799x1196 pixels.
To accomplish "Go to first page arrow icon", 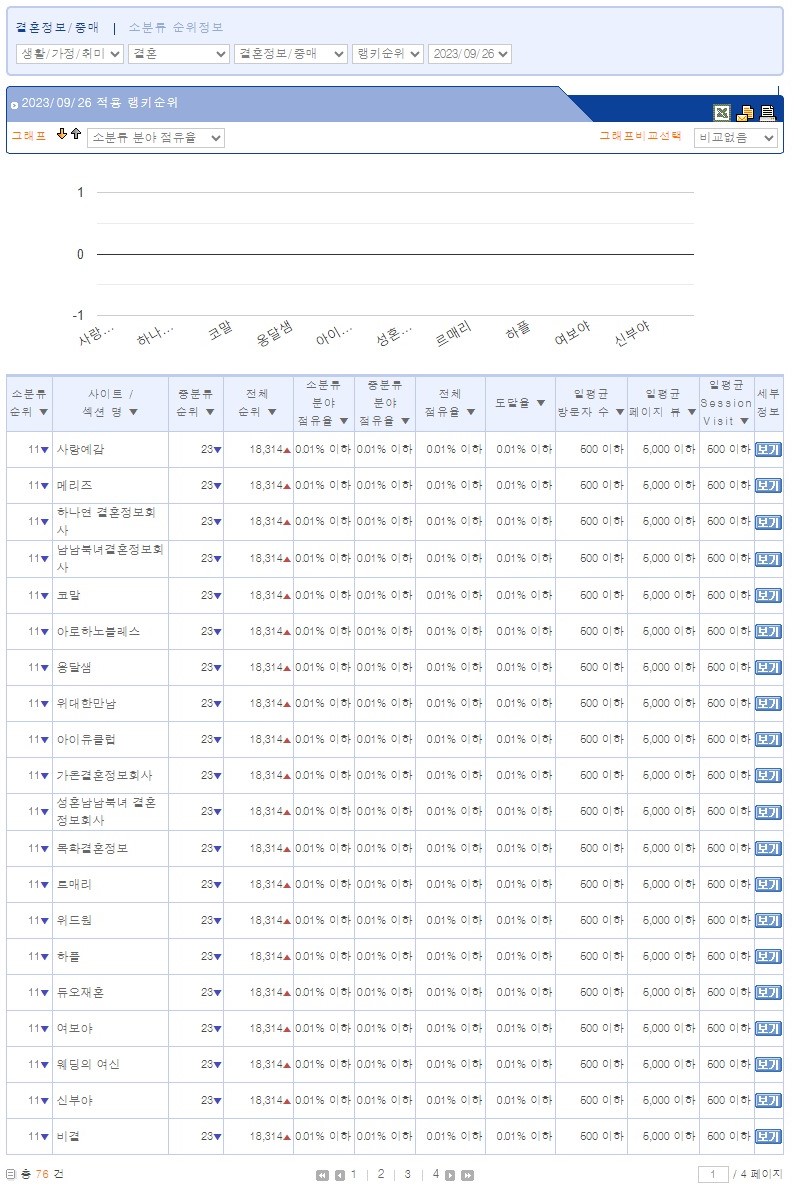I will (x=322, y=1175).
